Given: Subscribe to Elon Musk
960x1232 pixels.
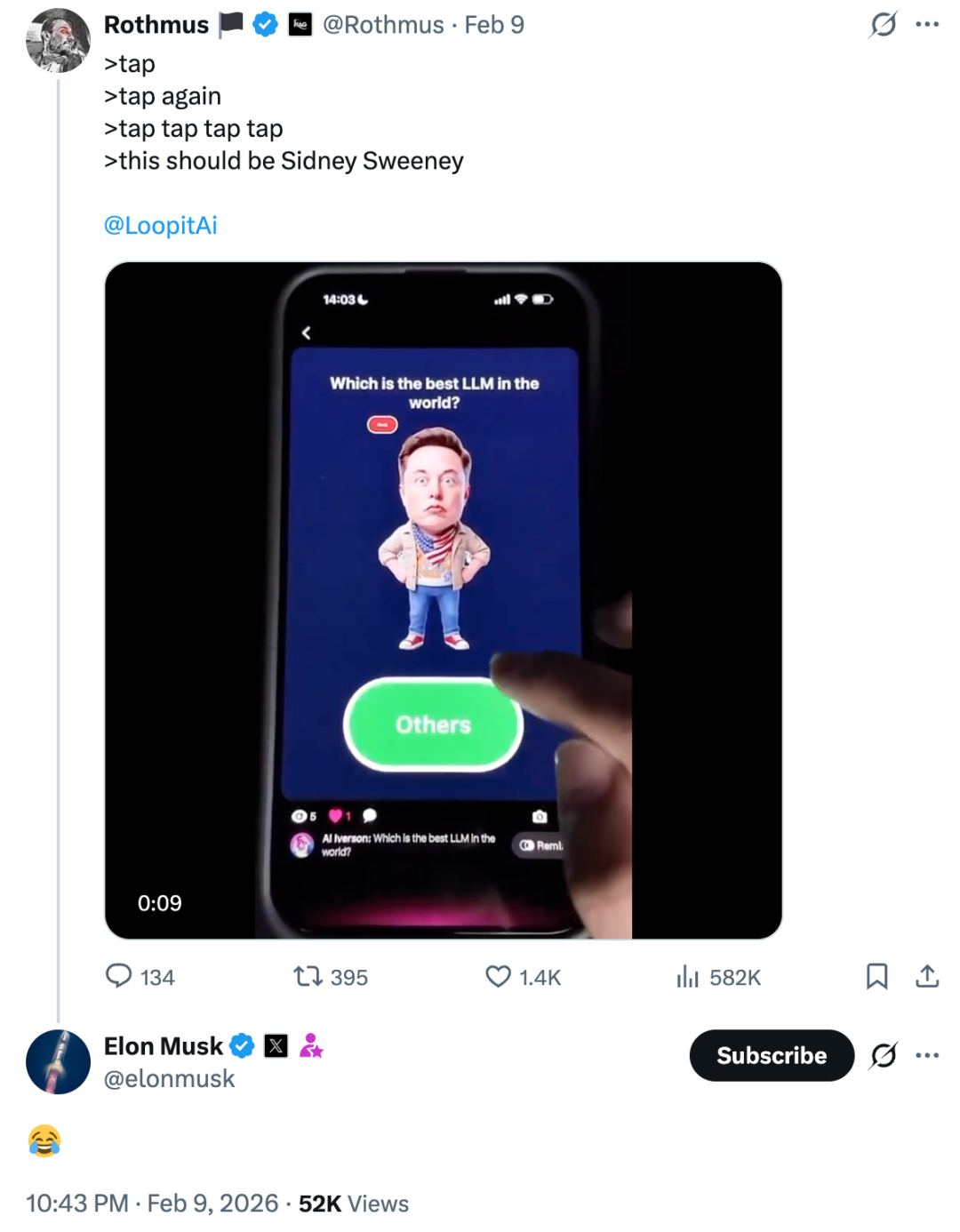Looking at the screenshot, I should (x=772, y=1055).
